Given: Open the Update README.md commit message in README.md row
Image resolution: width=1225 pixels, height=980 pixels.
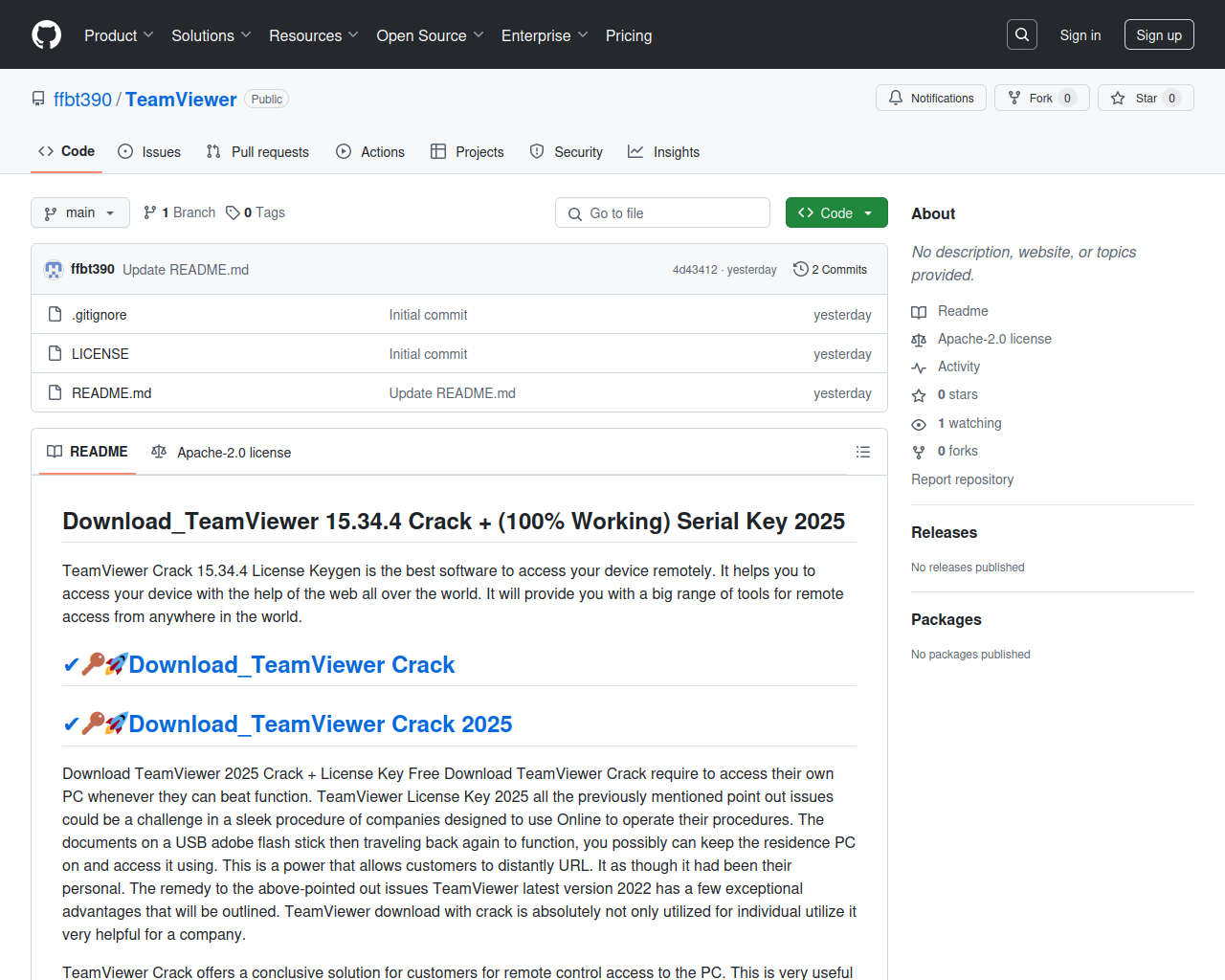Looking at the screenshot, I should 453,393.
